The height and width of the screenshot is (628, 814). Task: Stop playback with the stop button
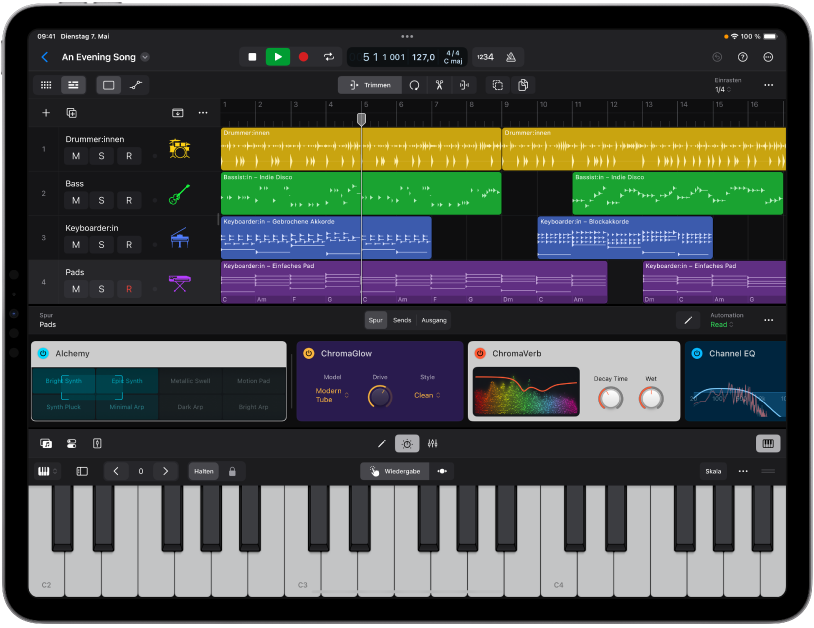coord(252,57)
